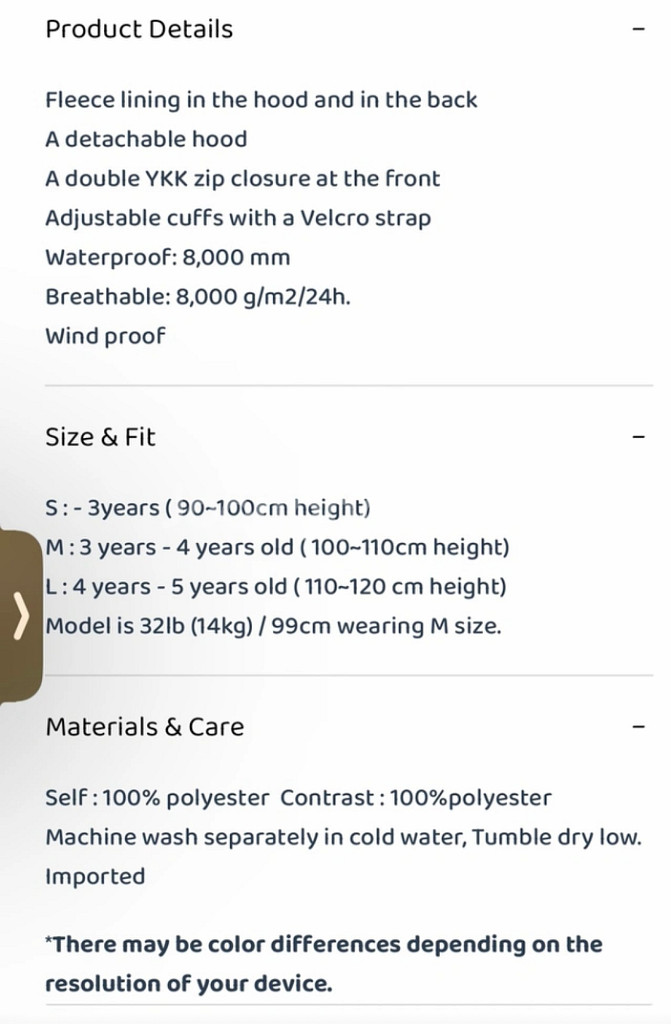This screenshot has height=1024, width=671.
Task: Click the Size & Fit heading
Action: [101, 437]
